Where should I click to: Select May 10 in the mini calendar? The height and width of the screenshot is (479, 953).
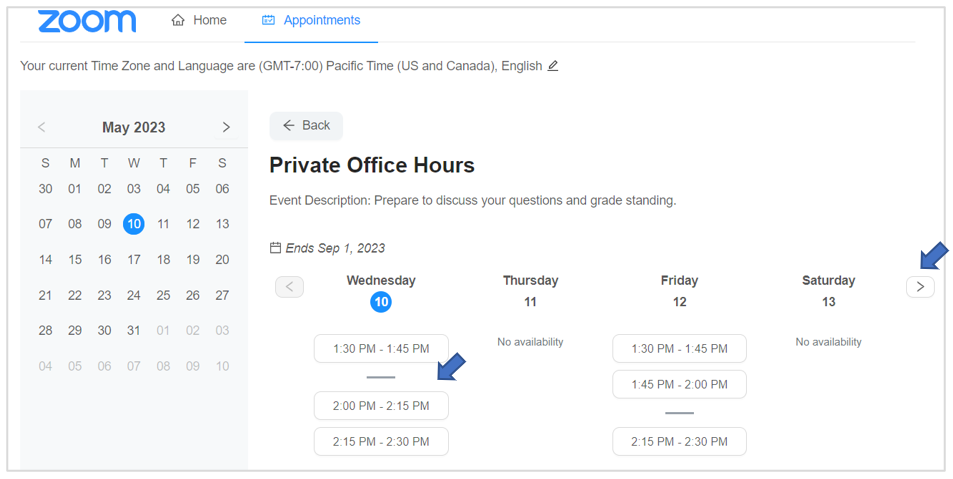coord(134,224)
